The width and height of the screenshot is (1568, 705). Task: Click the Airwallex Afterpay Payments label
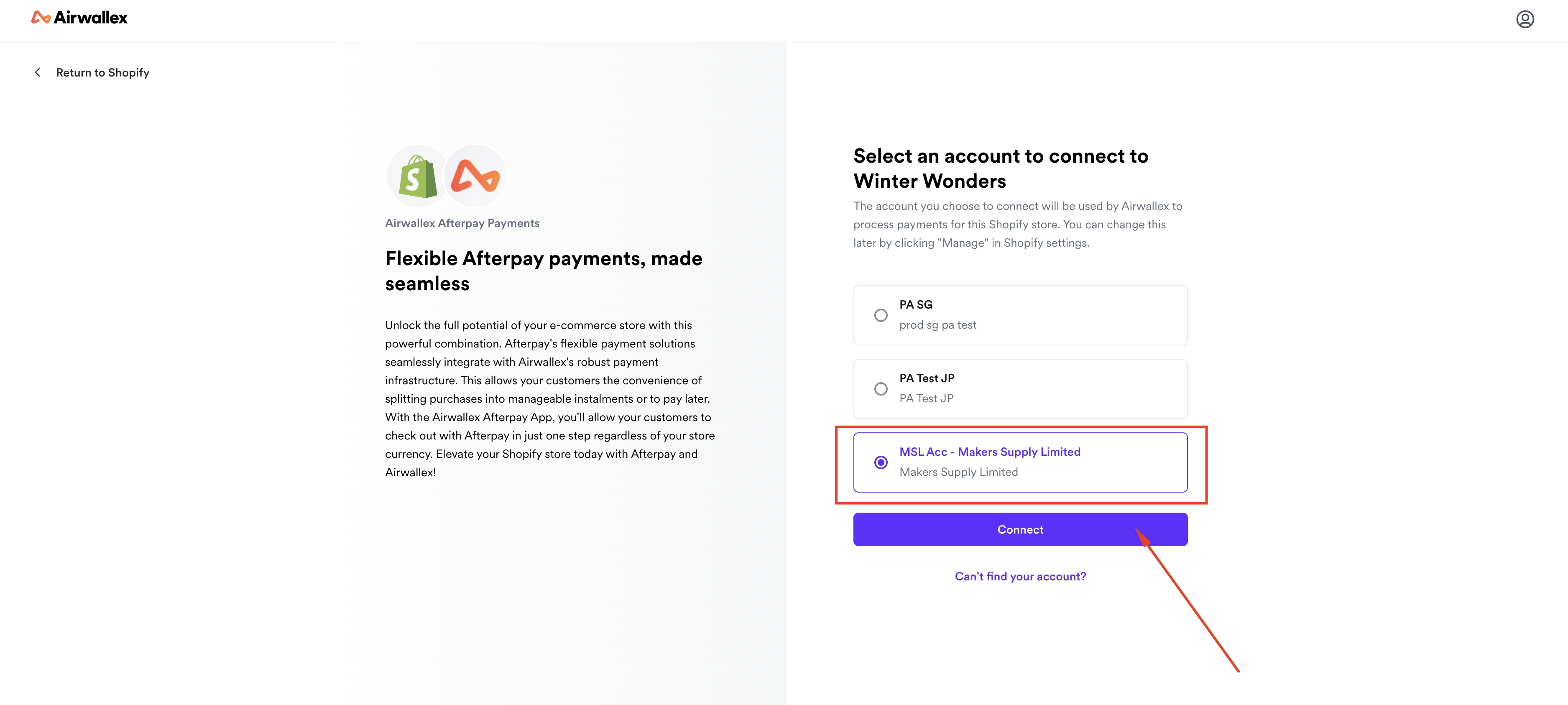pos(462,223)
